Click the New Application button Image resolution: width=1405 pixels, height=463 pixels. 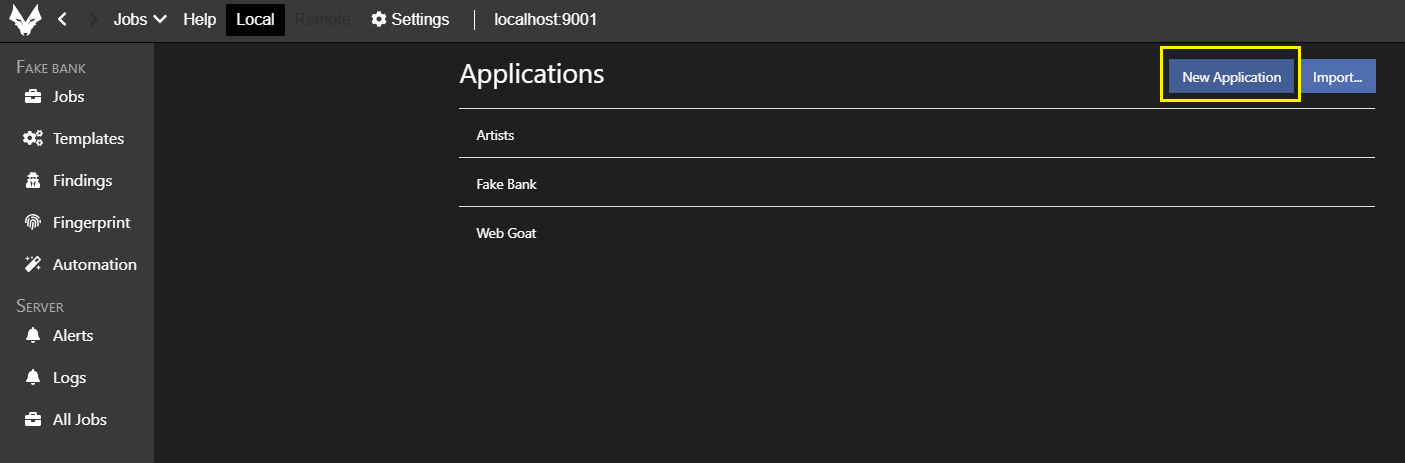1231,77
